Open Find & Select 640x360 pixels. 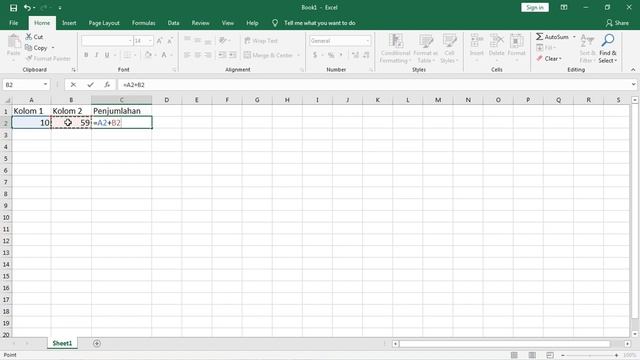pyautogui.click(x=608, y=48)
